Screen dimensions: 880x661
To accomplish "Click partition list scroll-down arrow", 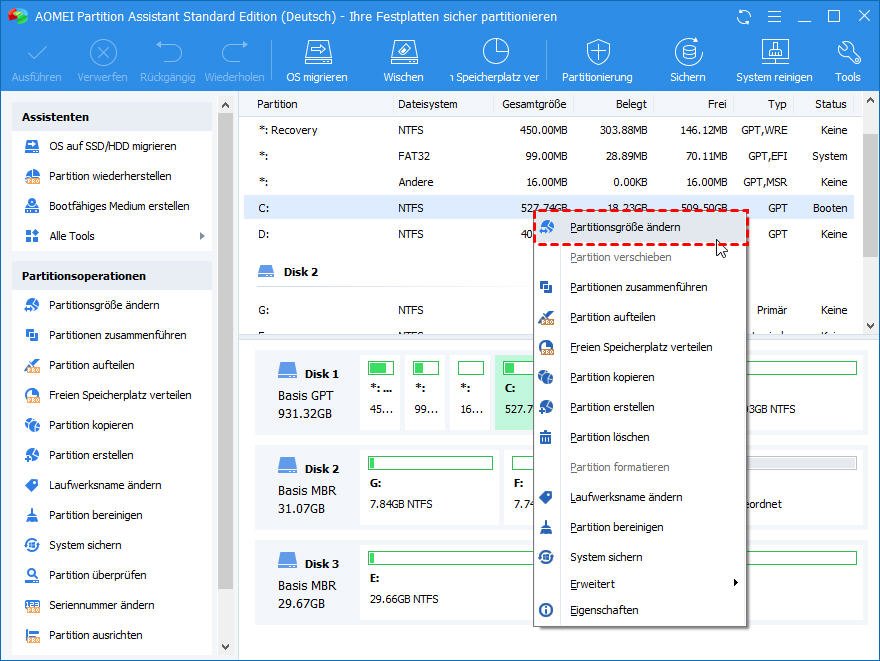I will coord(870,326).
